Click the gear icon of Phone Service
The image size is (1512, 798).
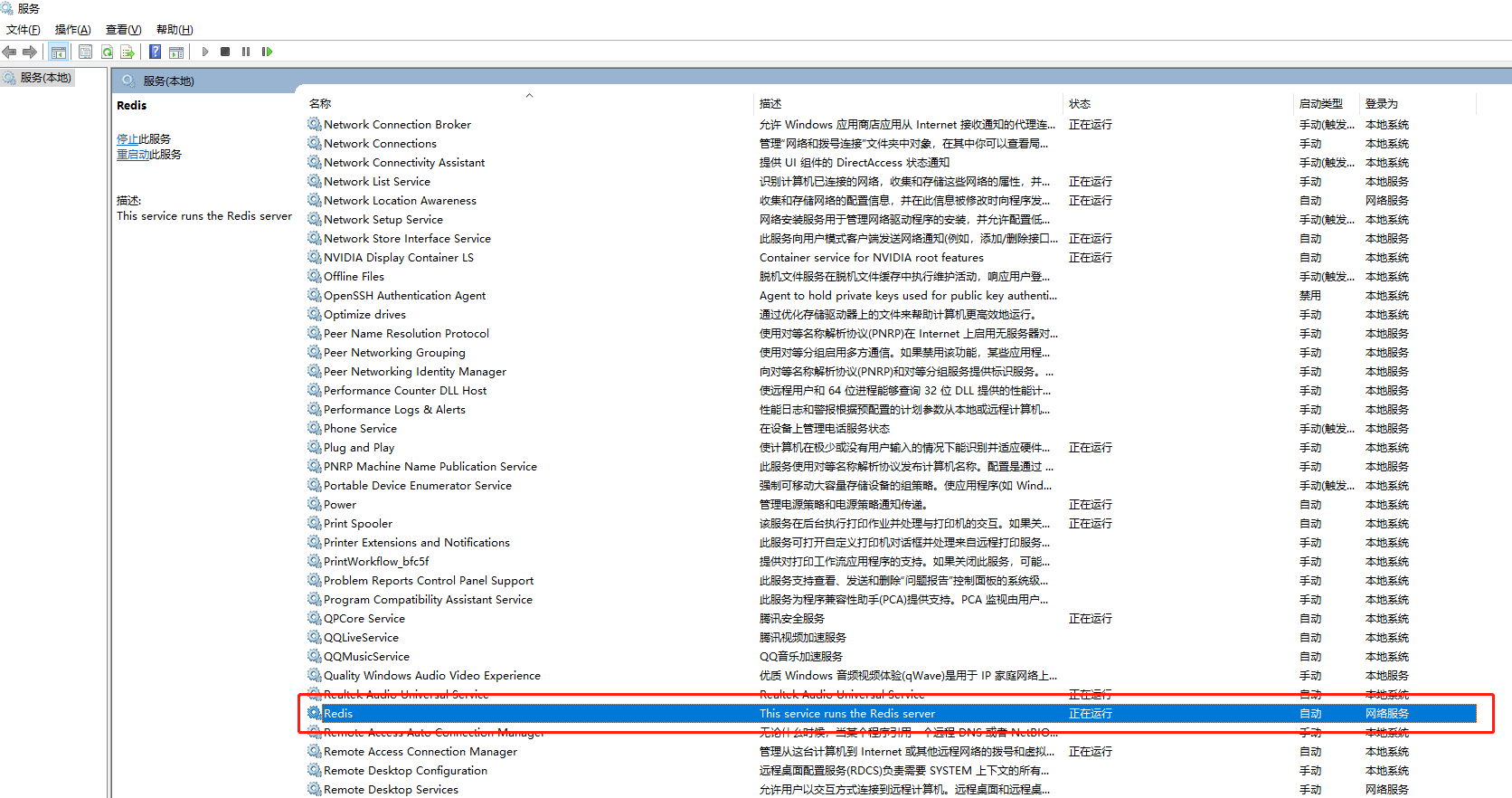(315, 428)
